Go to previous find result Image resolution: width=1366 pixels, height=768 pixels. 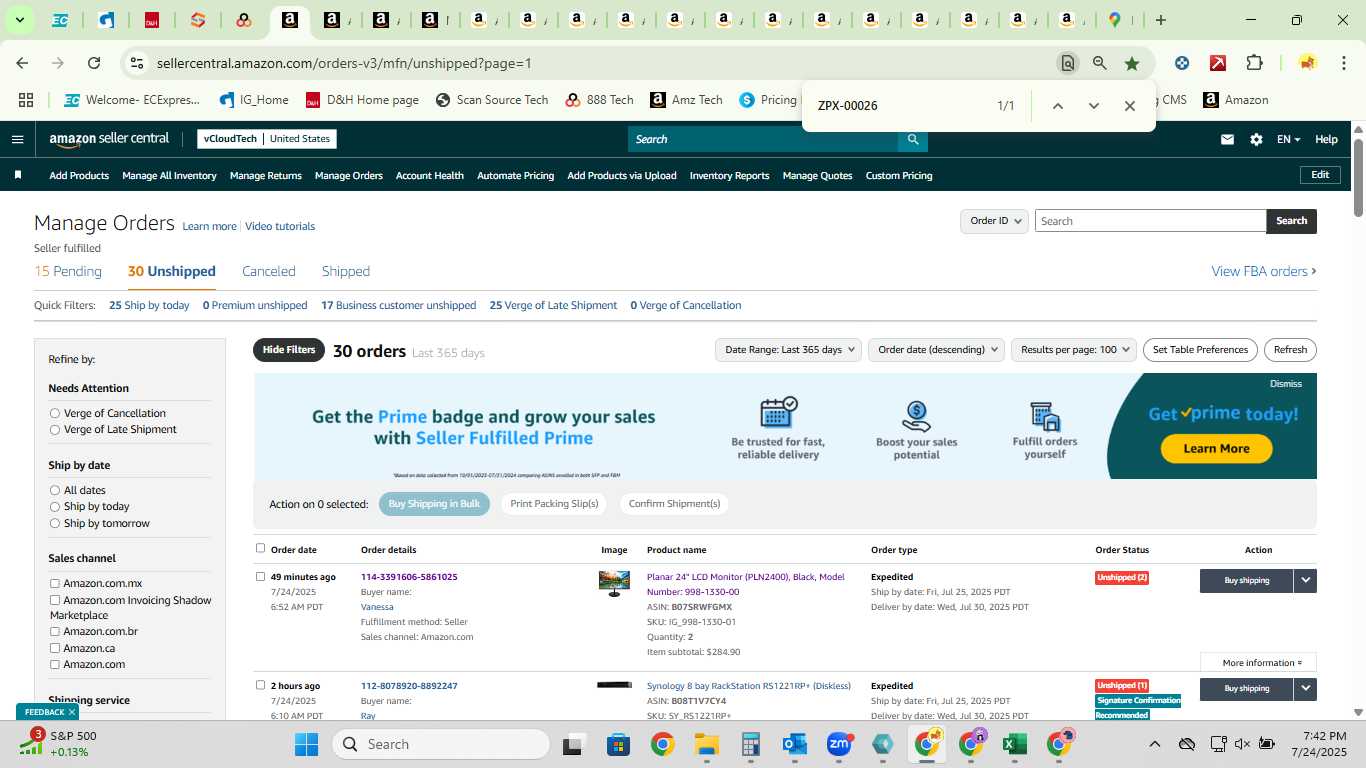(1057, 106)
